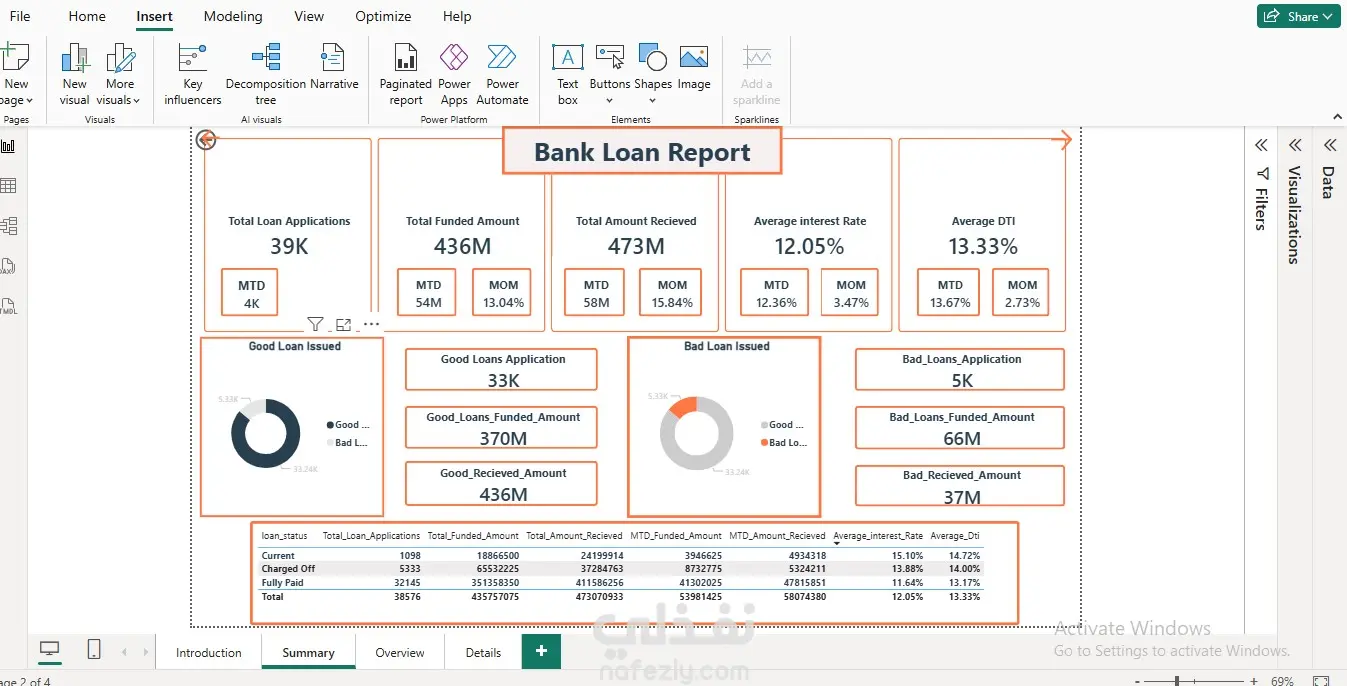The image size is (1347, 686).
Task: Switch to mobile layout view
Action: (94, 650)
